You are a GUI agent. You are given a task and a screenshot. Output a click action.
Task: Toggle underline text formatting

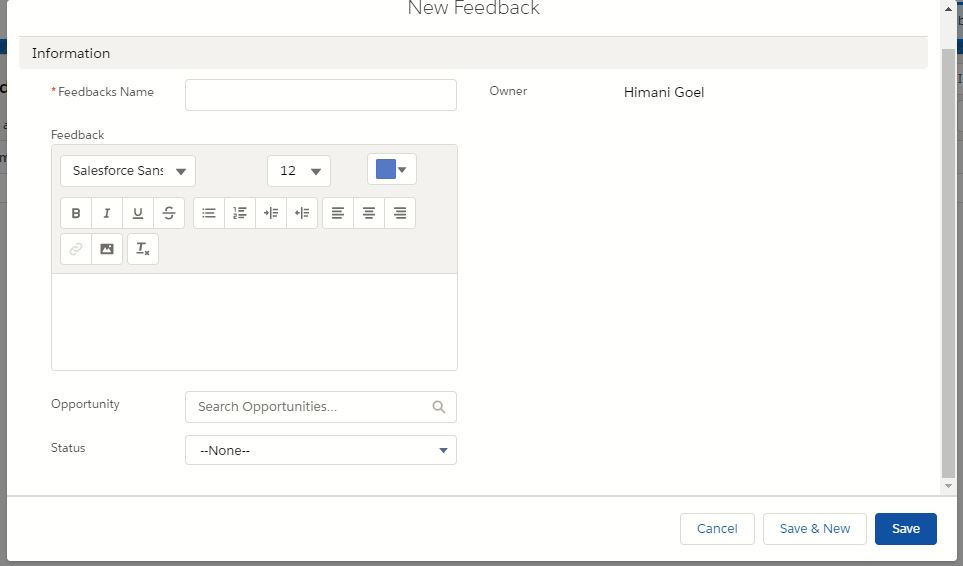138,213
